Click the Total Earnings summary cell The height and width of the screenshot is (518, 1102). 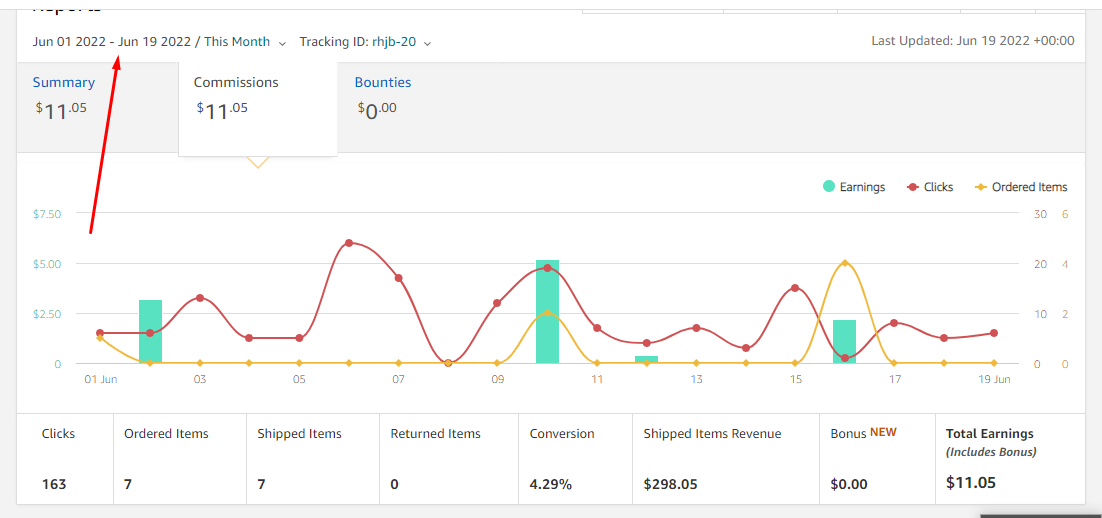1010,458
